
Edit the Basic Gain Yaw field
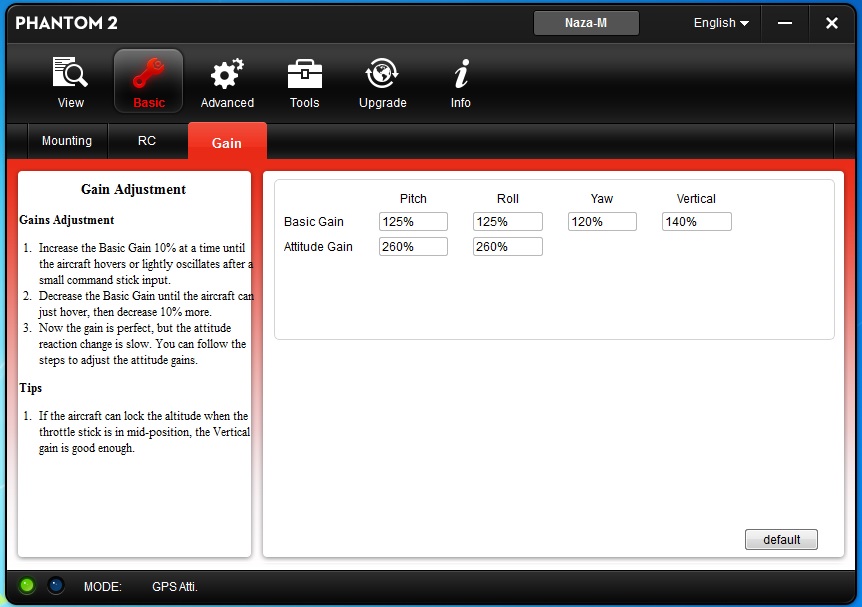tap(602, 222)
